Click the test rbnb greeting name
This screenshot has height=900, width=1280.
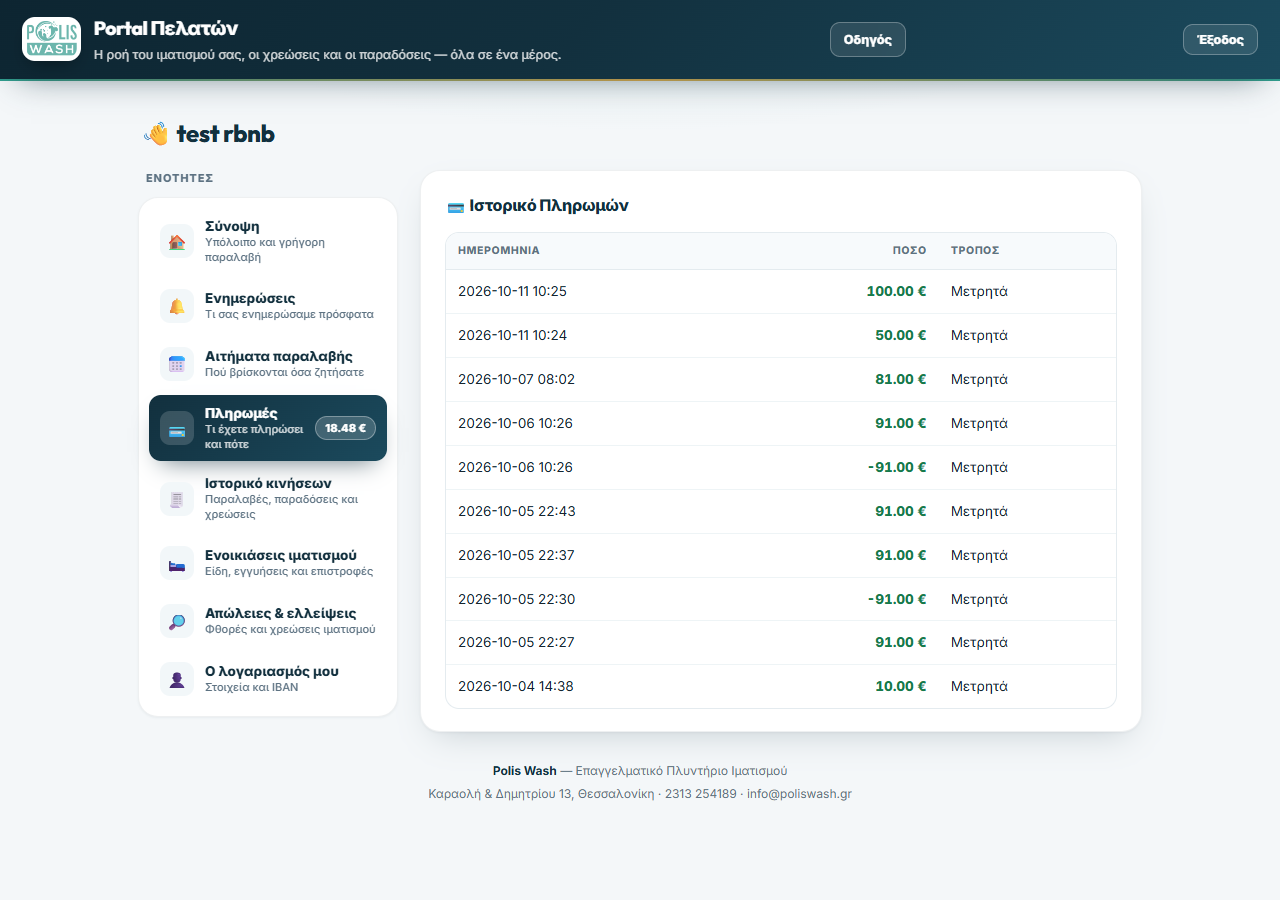pos(225,134)
